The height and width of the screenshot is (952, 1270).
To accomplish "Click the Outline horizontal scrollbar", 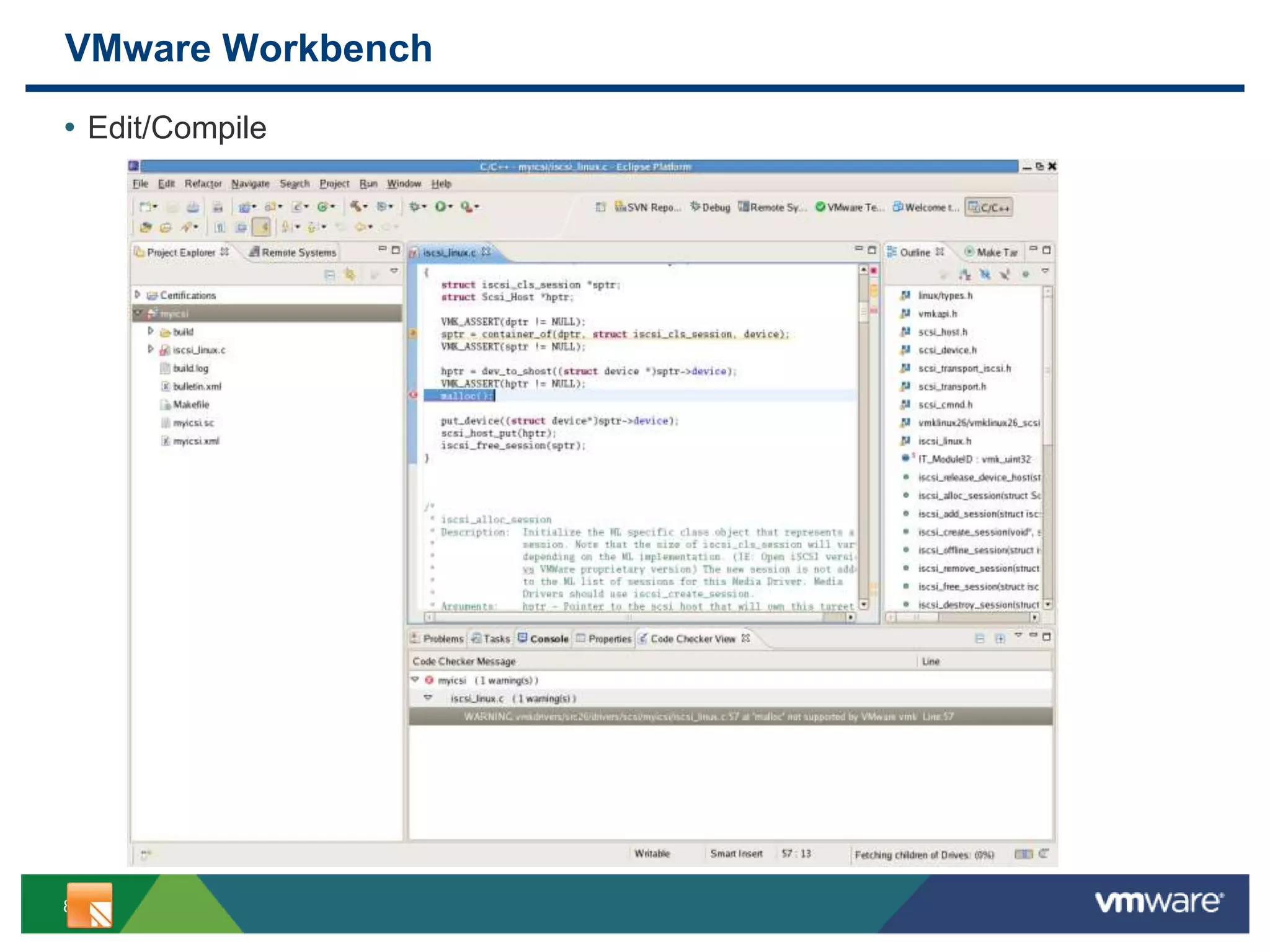I will 962,617.
